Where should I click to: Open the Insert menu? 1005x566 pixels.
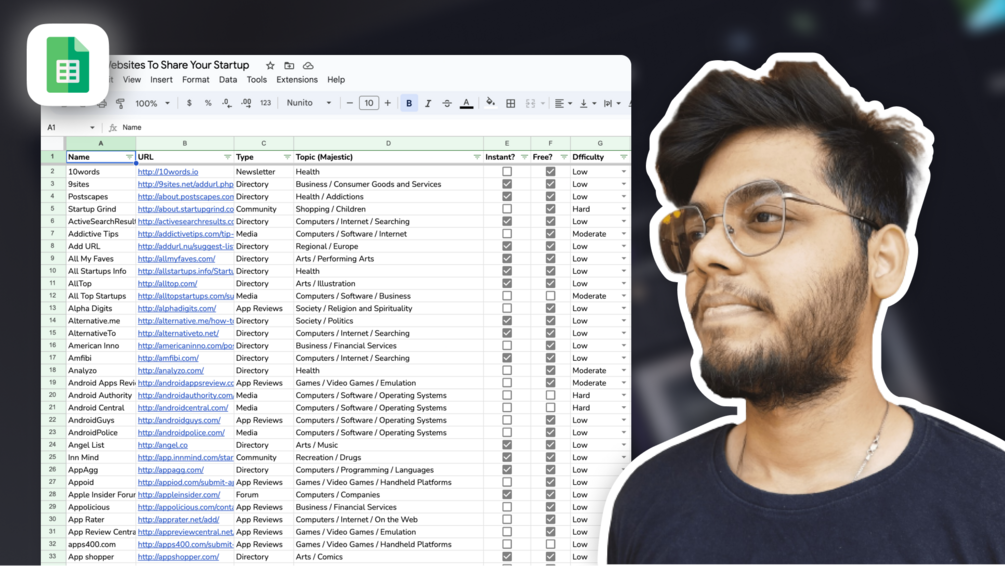coord(161,79)
